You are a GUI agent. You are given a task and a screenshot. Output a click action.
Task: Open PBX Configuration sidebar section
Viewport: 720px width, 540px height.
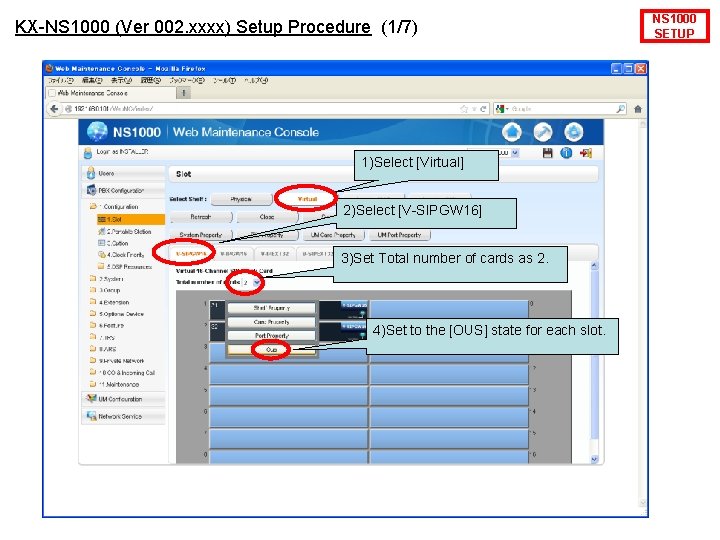[x=124, y=190]
